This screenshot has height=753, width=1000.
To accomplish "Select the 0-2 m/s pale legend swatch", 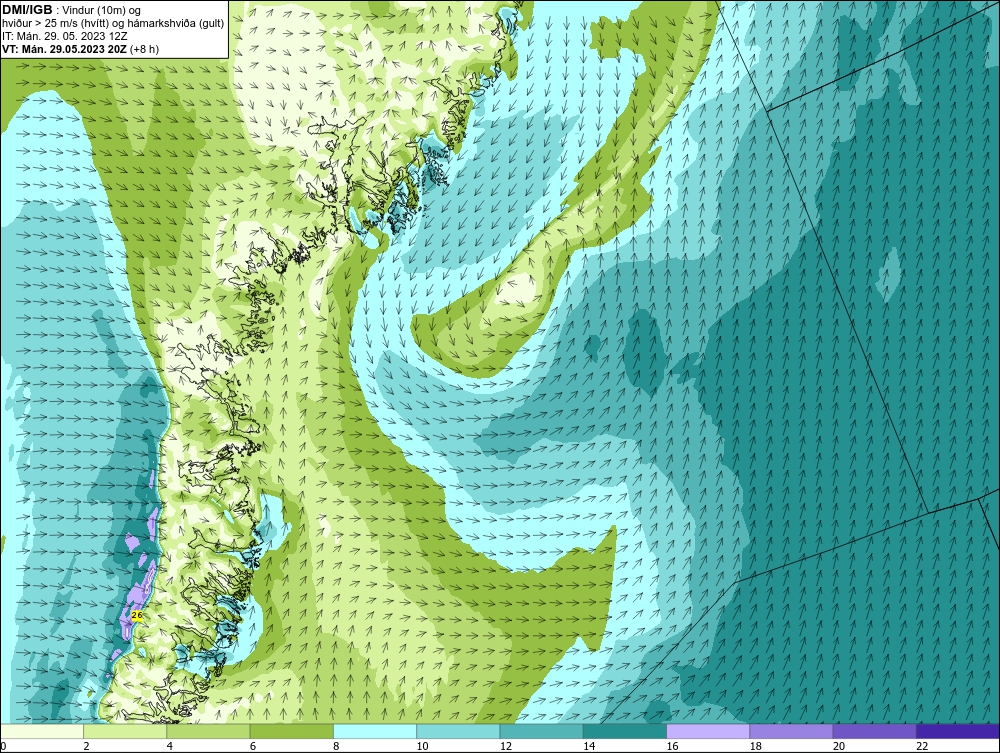I will 41,731.
